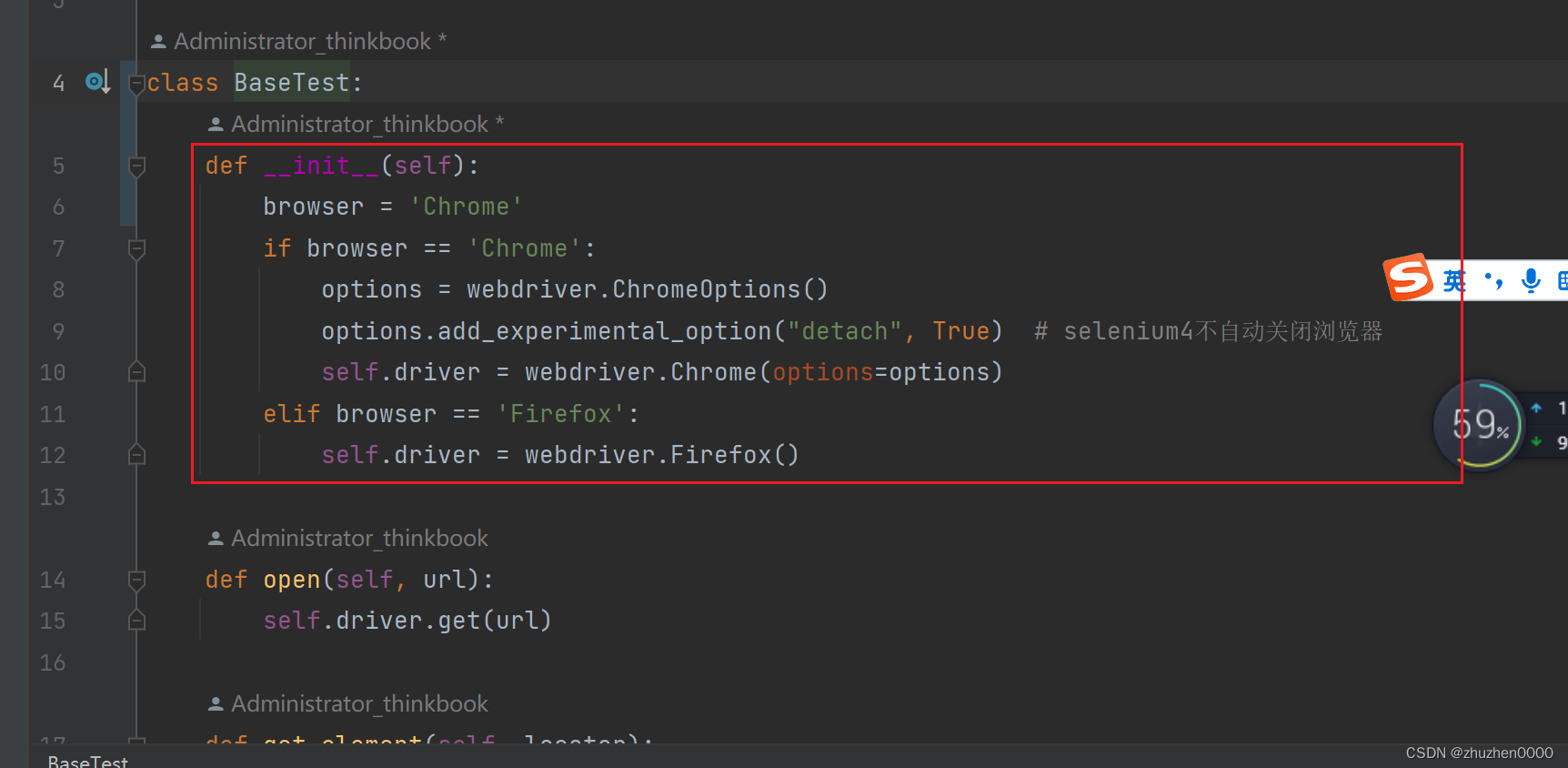This screenshot has height=768, width=1568.
Task: Collapse the __init__ method fold marker
Action: (136, 167)
